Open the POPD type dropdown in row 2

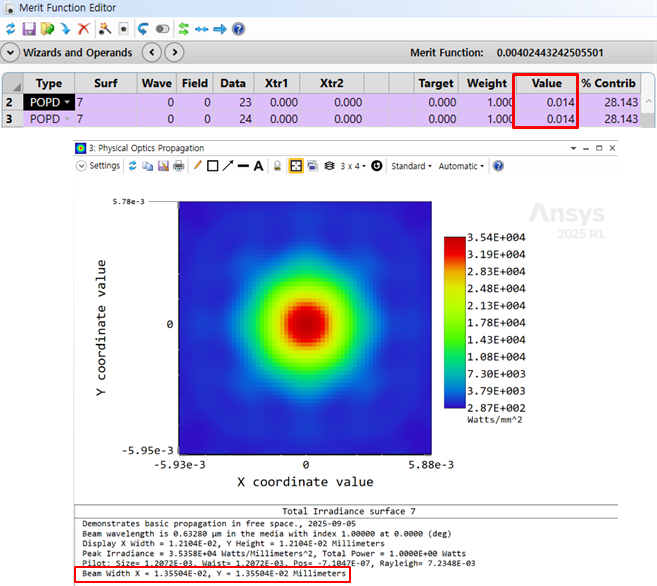(x=68, y=103)
